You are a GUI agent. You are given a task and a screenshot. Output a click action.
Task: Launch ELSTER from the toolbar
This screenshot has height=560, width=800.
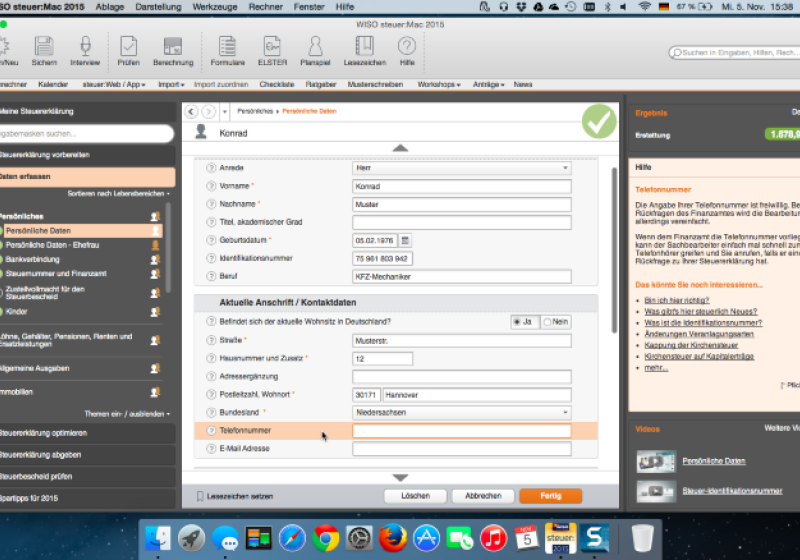click(272, 47)
